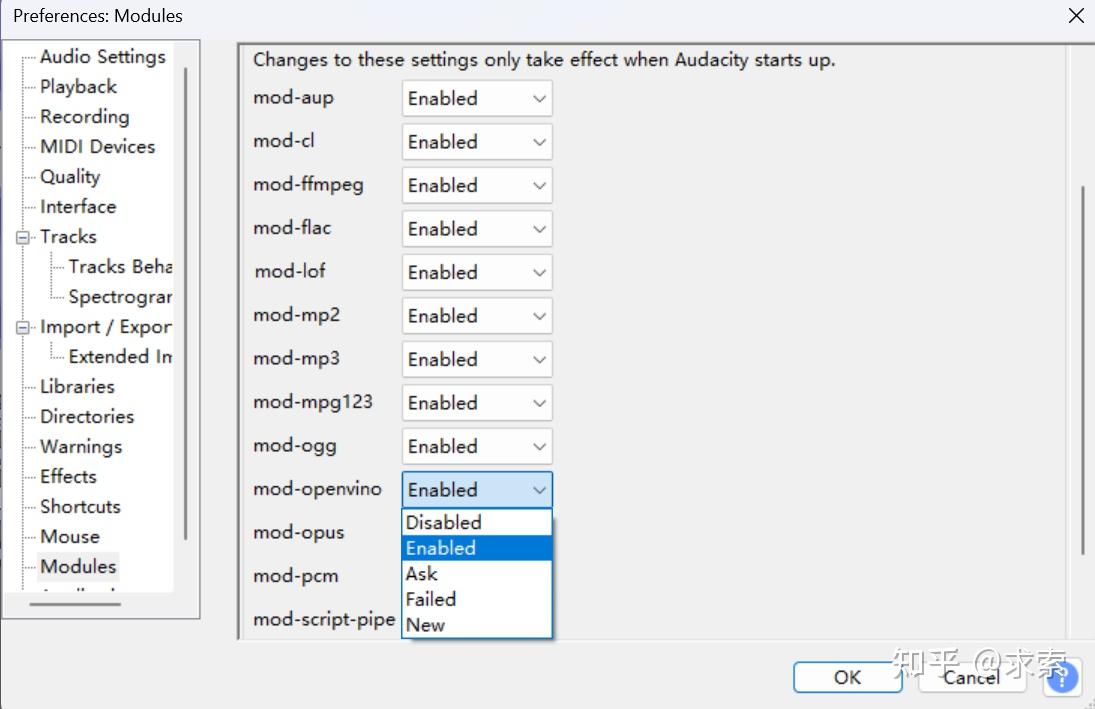
Task: Select the Shortcuts preferences category
Action: point(80,507)
